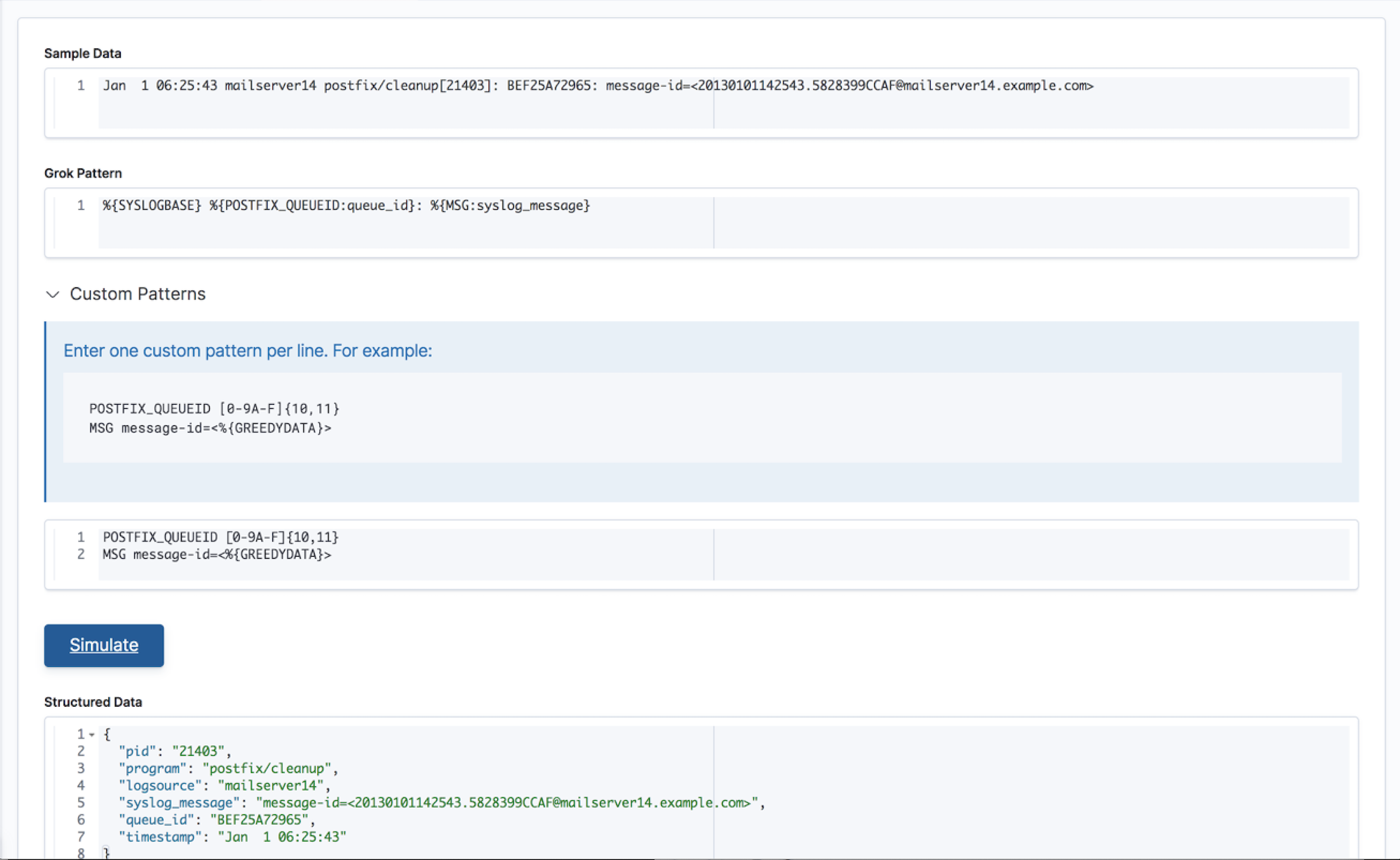
Task: Select the timestamp line in Structured Data
Action: [x=232, y=837]
